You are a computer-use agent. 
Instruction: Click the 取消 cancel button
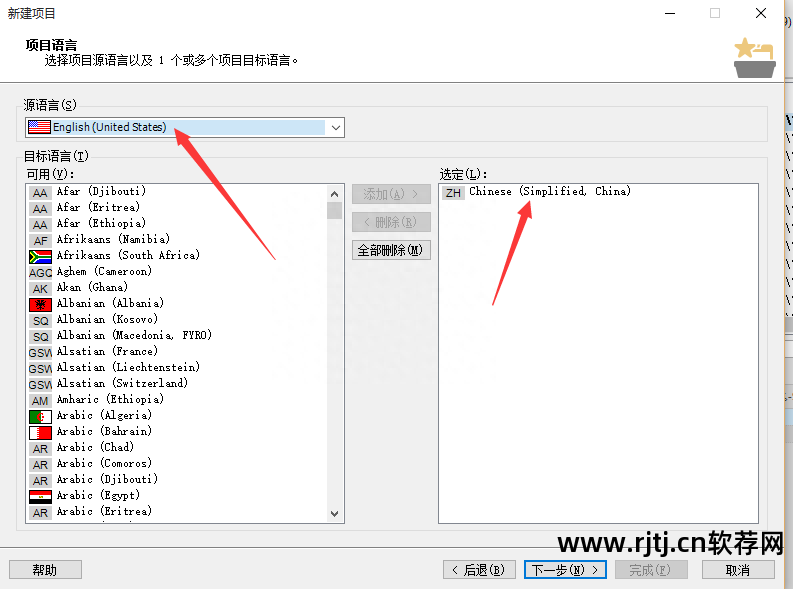tap(738, 570)
